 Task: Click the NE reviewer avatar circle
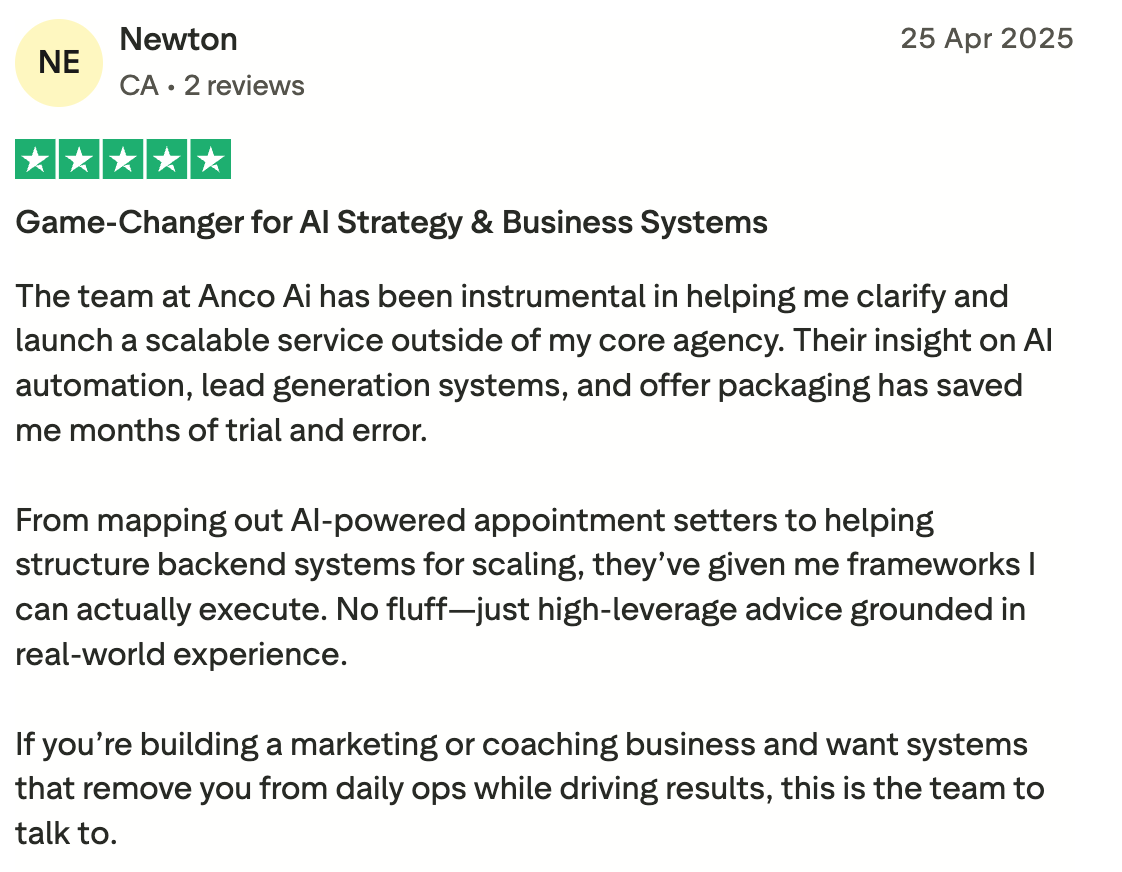tap(59, 62)
